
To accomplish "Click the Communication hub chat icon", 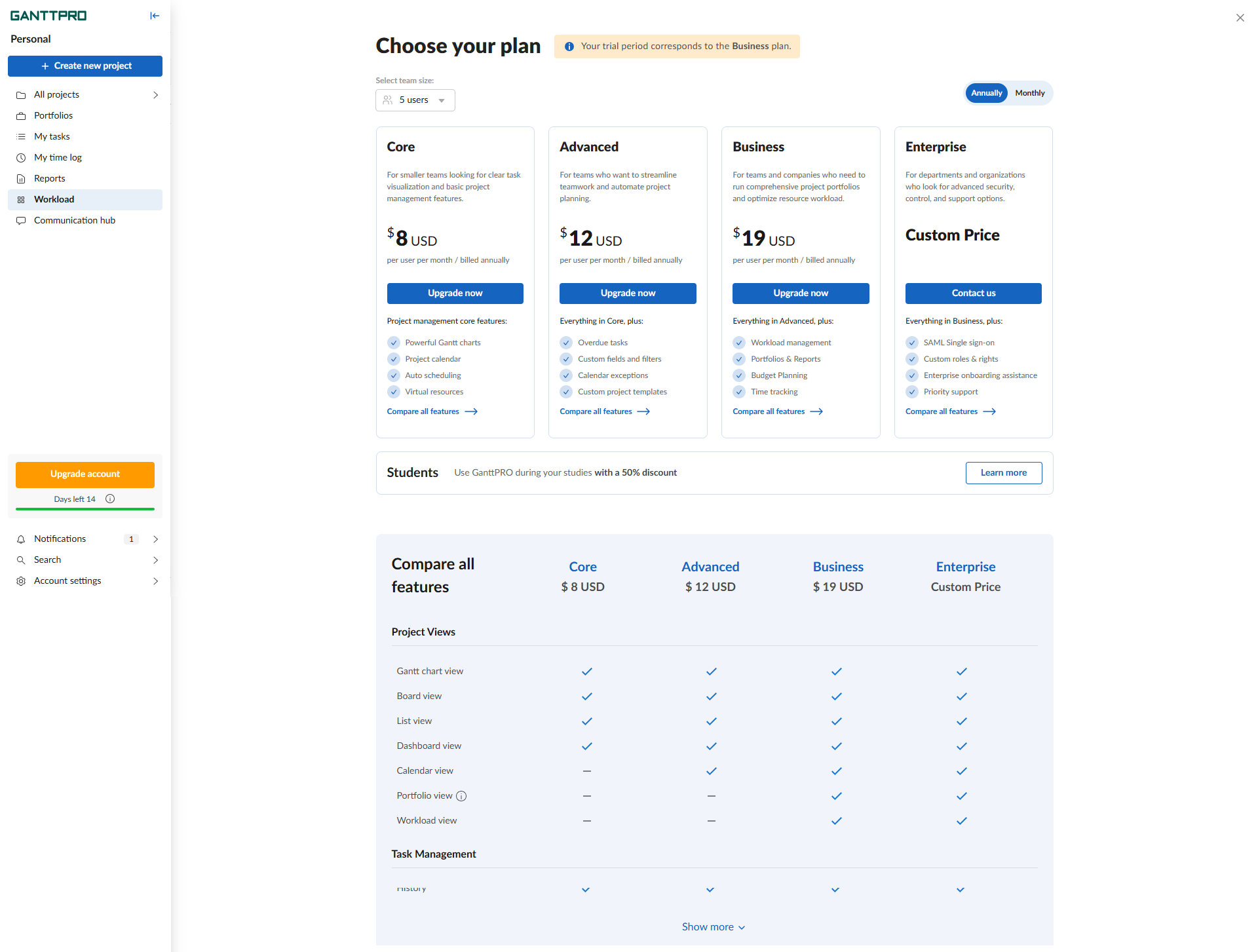I will click(x=21, y=221).
